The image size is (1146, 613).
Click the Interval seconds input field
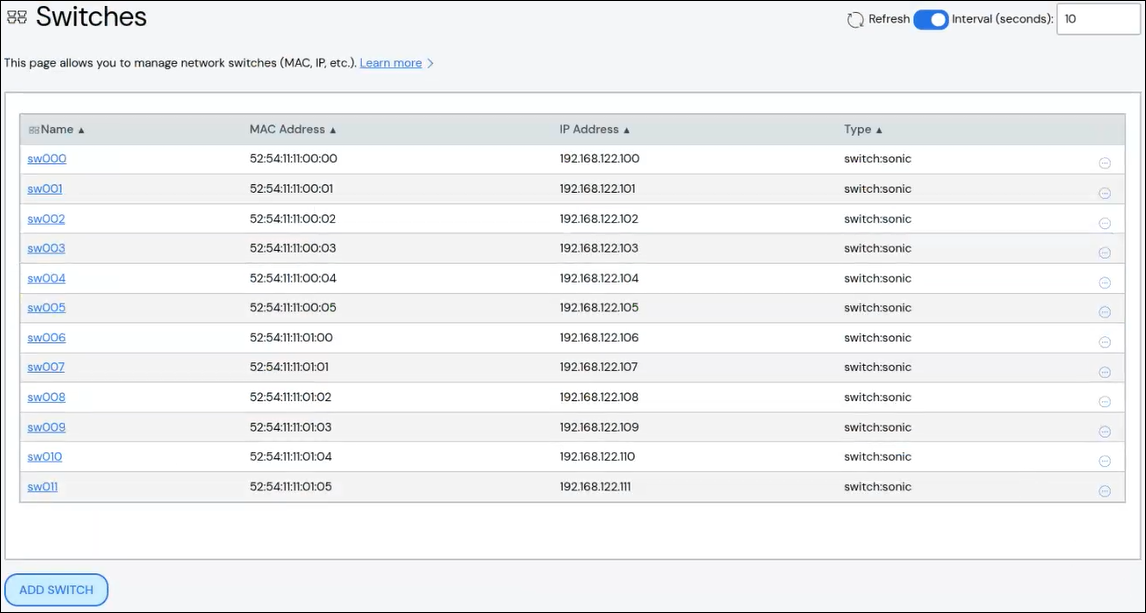click(1097, 20)
